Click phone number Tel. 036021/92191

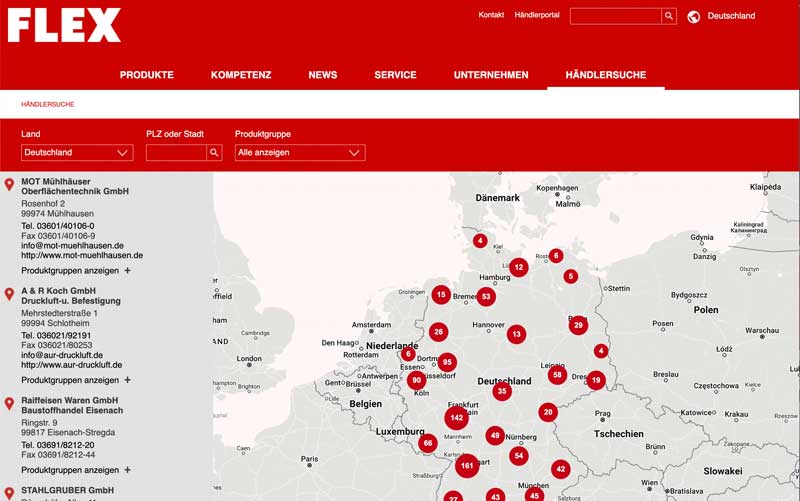[x=56, y=336]
